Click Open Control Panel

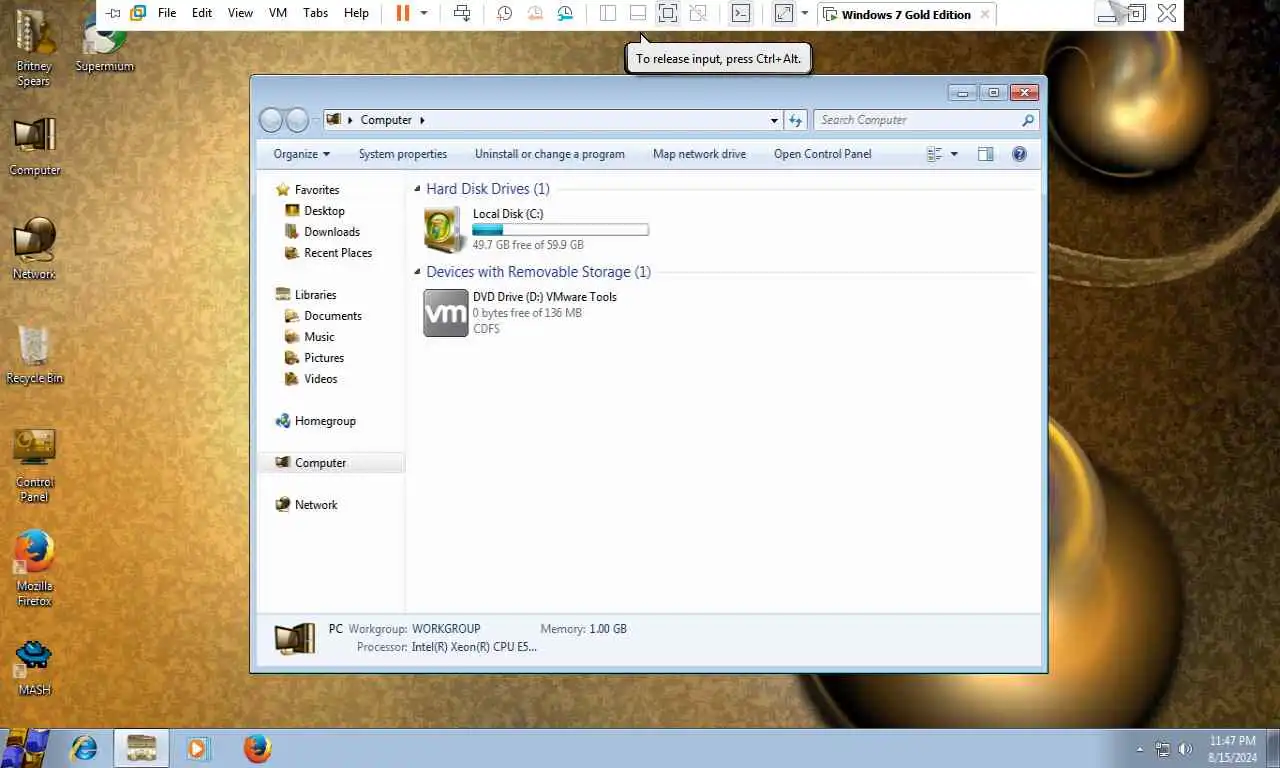click(823, 154)
